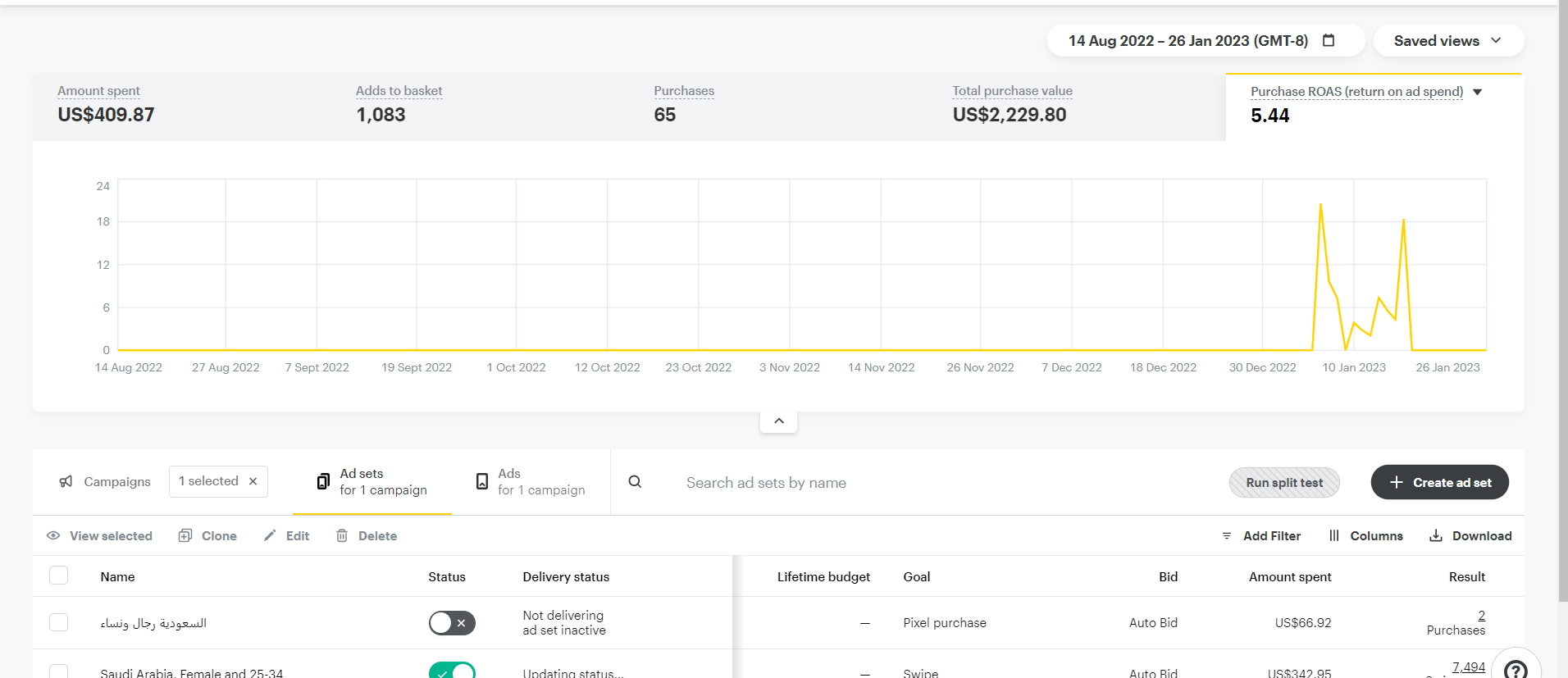This screenshot has height=678, width=1568.
Task: Click the Delete trash icon
Action: coord(342,535)
